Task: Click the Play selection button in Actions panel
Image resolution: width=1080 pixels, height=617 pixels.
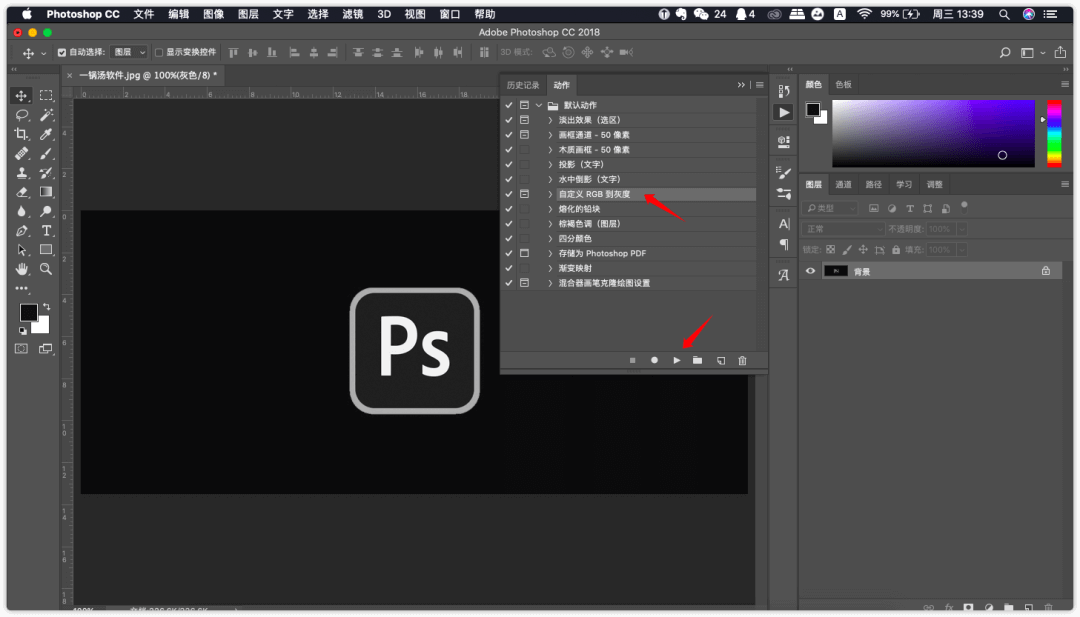Action: [x=676, y=360]
